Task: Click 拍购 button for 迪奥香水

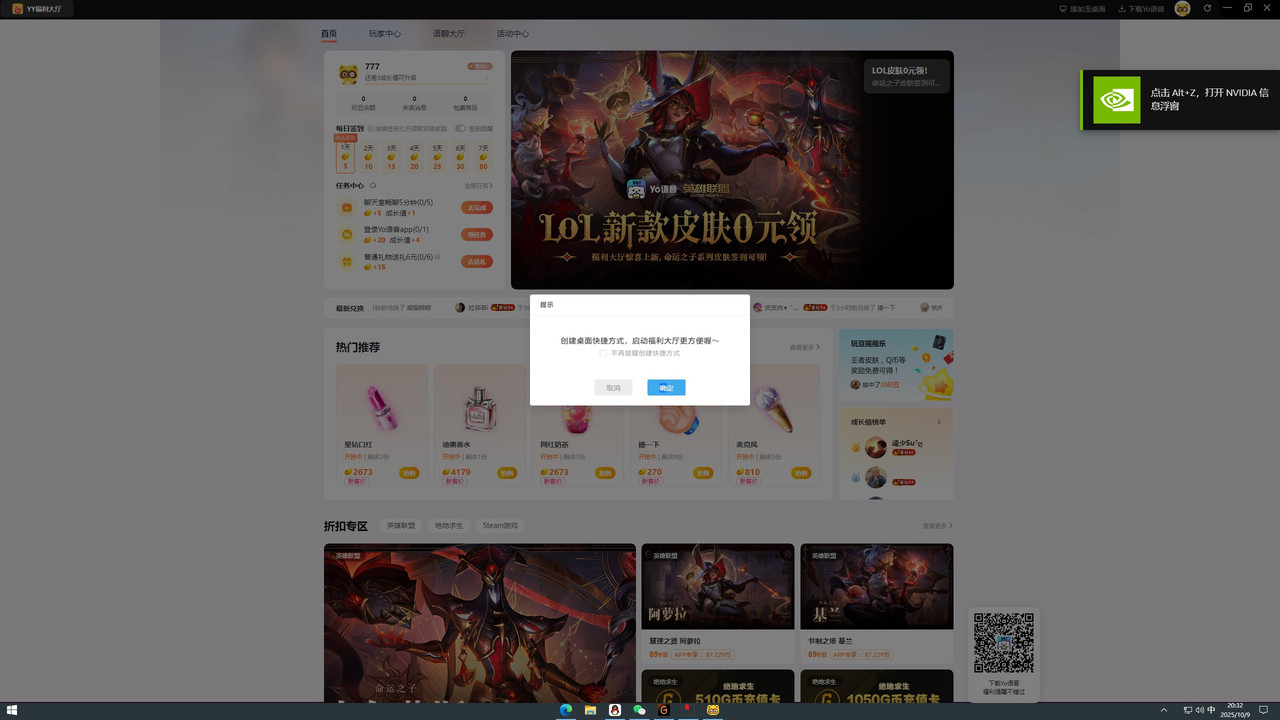Action: pyautogui.click(x=507, y=473)
